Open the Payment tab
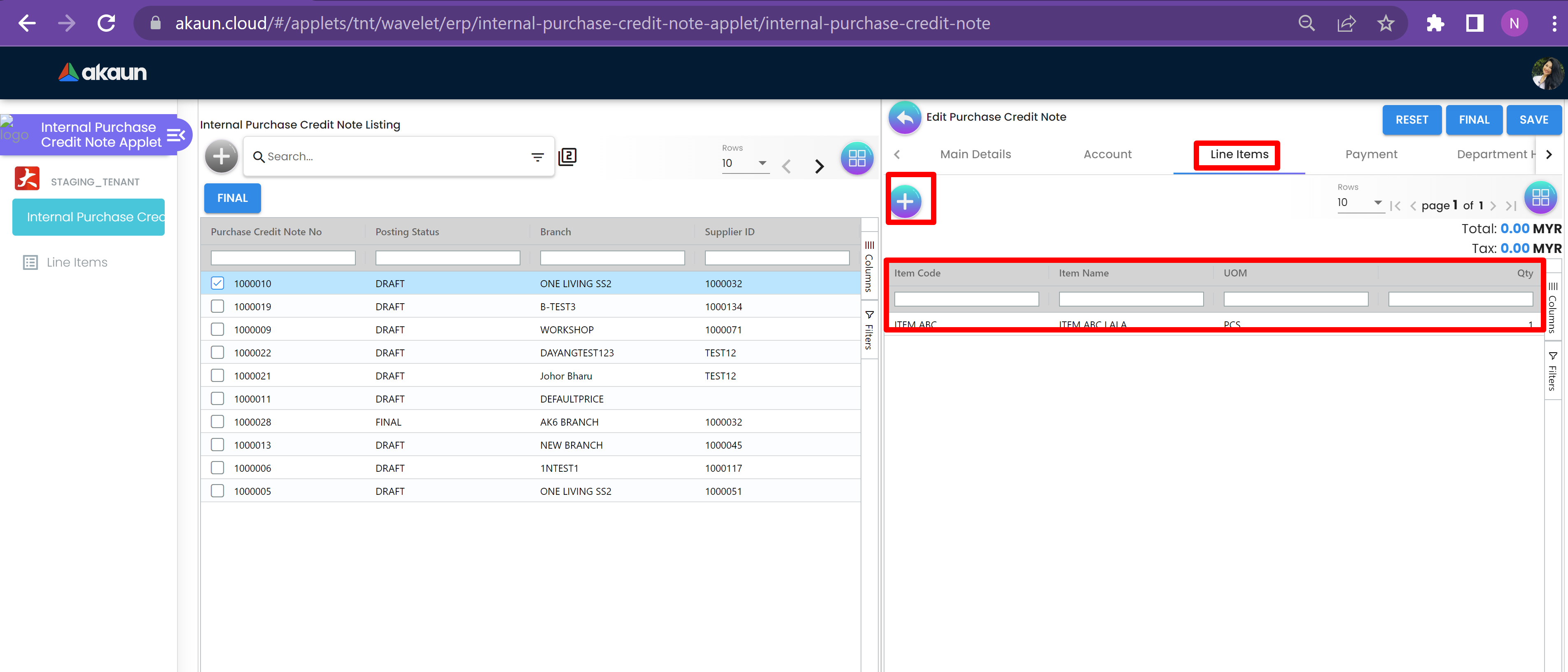 (1371, 155)
